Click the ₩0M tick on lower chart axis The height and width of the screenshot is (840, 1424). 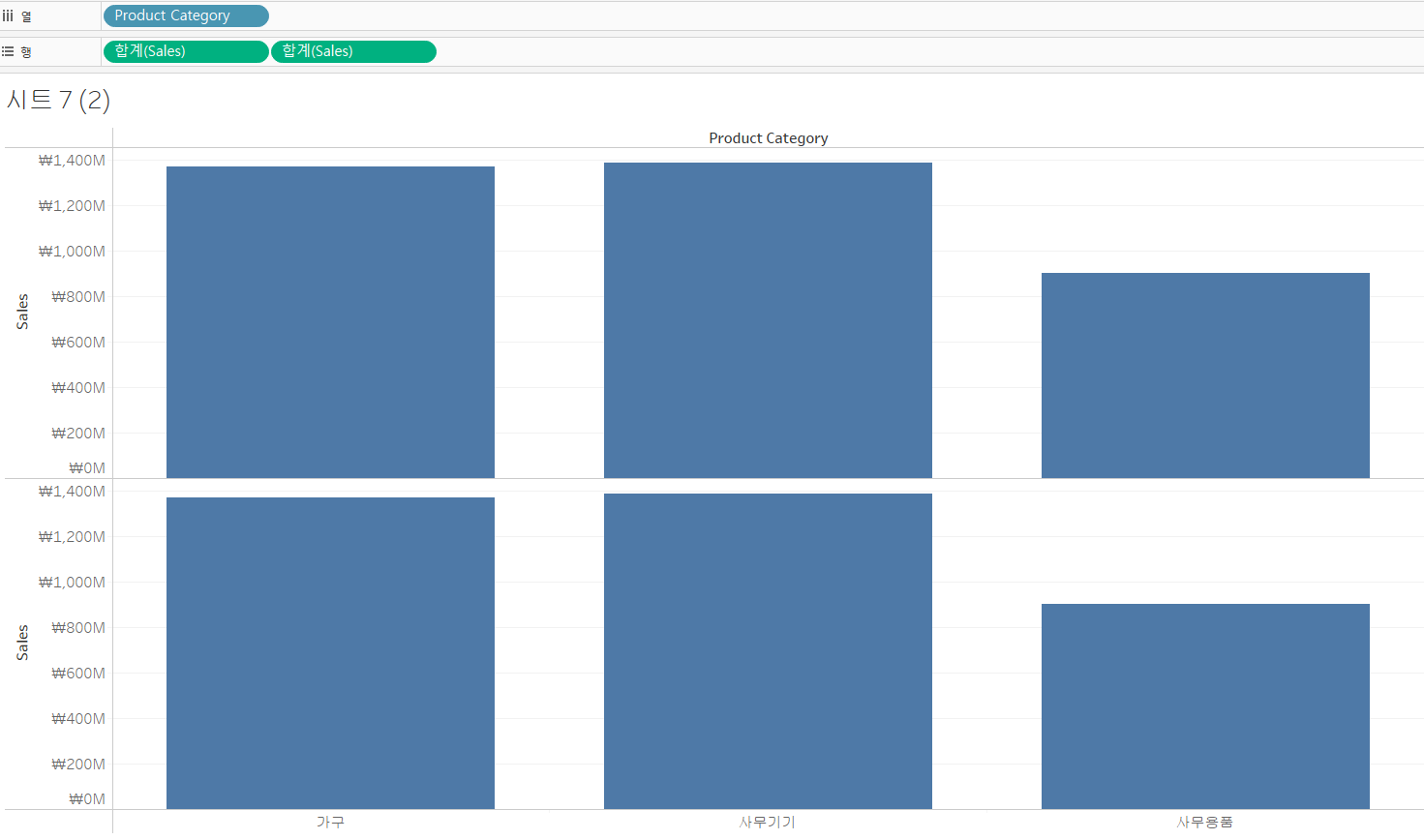(x=87, y=799)
